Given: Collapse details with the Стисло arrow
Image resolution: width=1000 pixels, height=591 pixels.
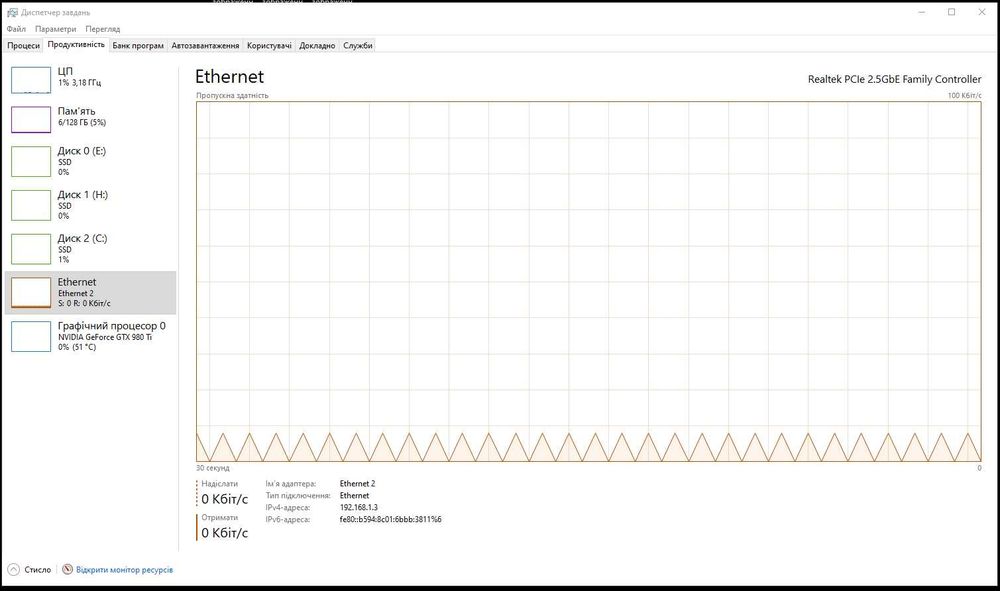Looking at the screenshot, I should 13,569.
